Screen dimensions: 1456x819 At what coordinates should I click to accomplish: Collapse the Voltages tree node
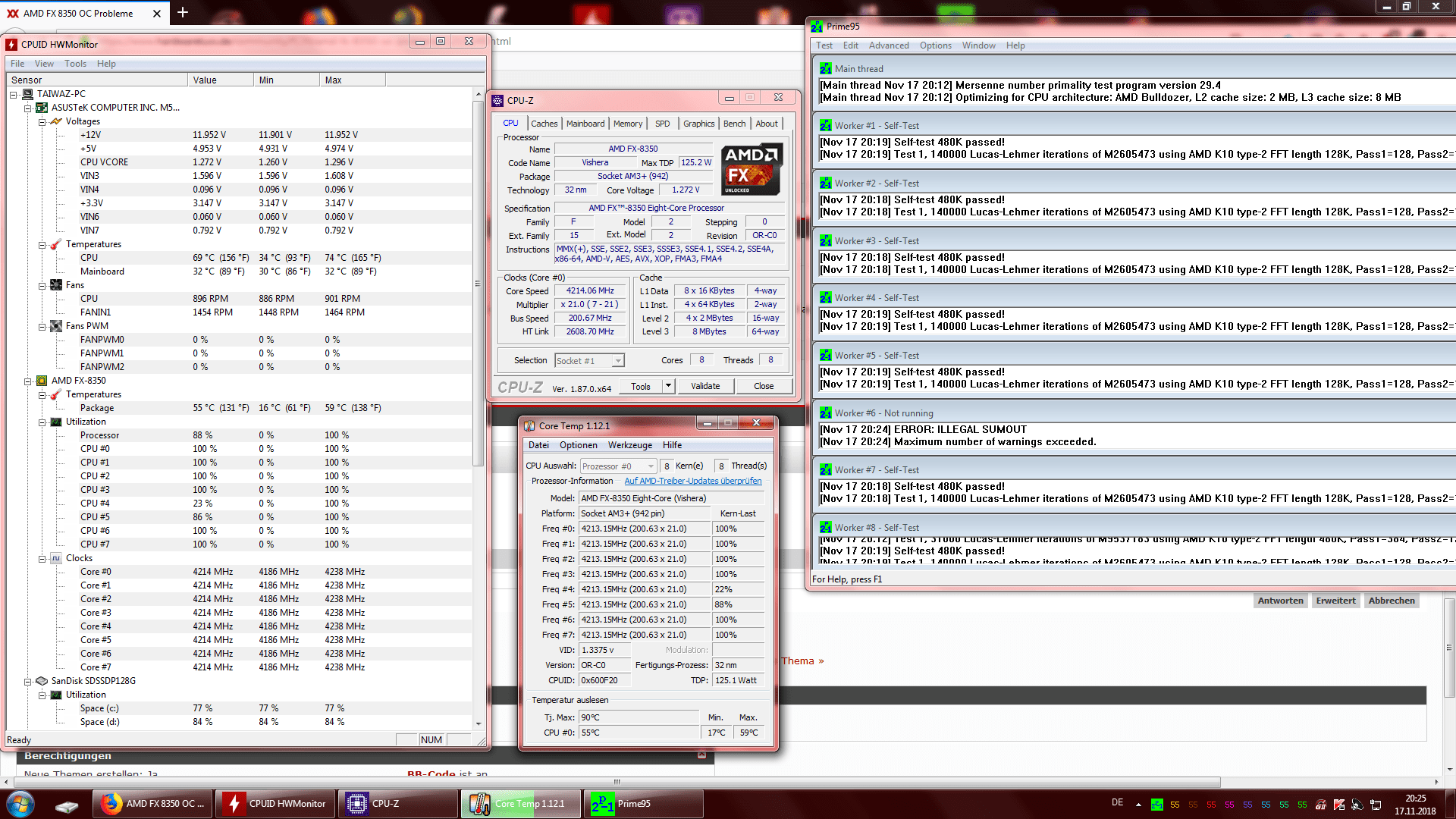coord(42,121)
